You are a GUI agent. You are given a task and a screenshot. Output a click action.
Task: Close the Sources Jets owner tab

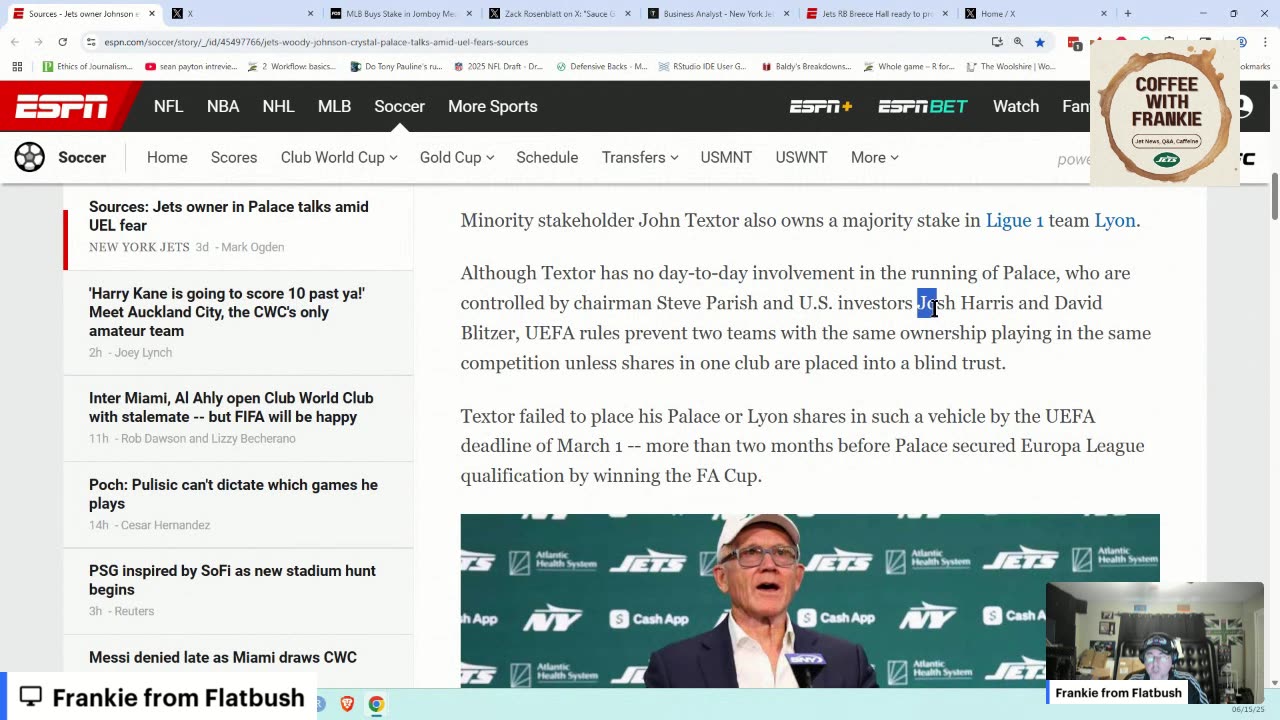click(x=151, y=14)
